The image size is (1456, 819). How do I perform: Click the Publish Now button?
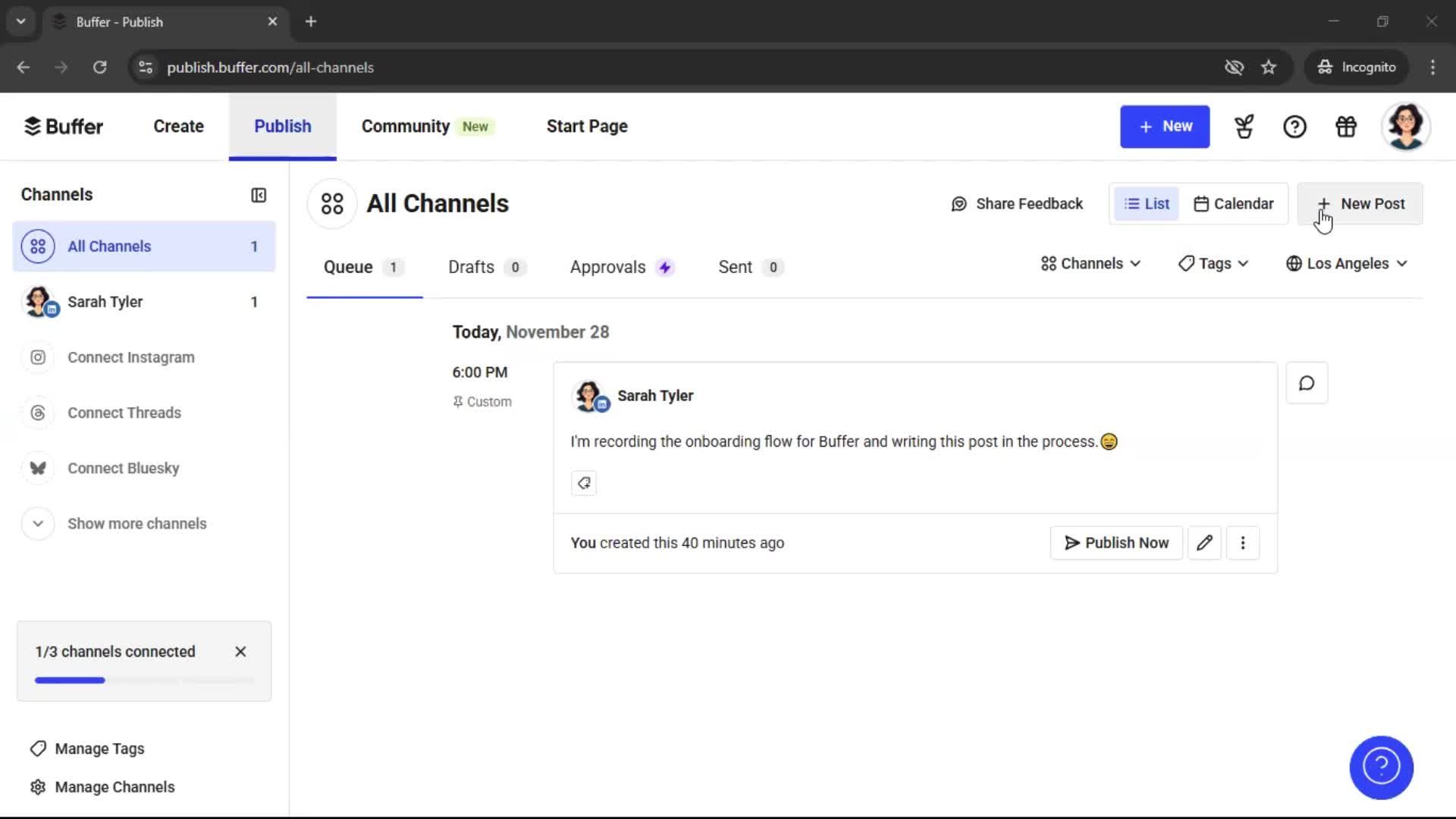pos(1116,543)
